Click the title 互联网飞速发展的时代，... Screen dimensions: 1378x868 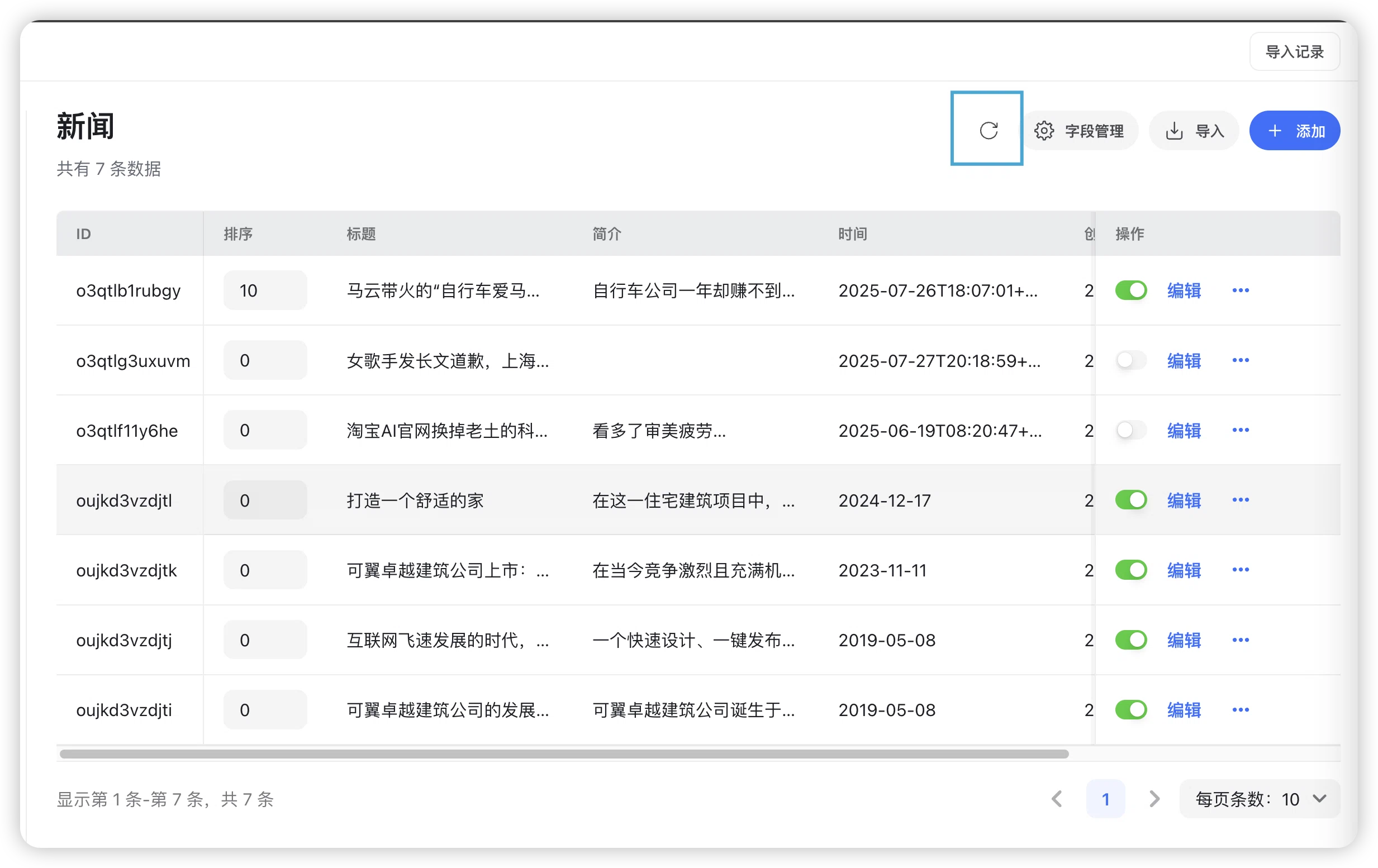point(448,640)
